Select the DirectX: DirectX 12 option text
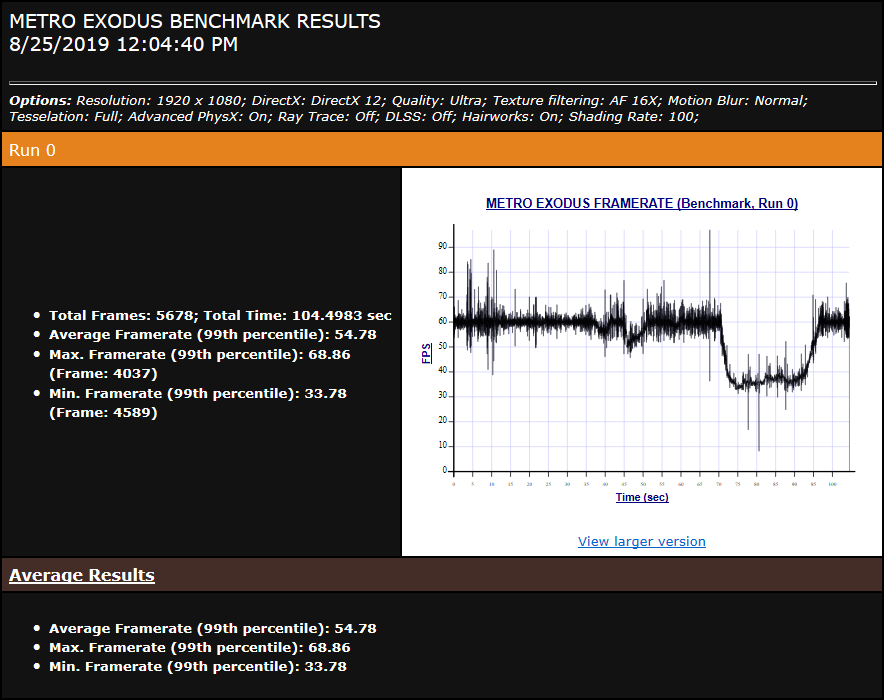This screenshot has height=700, width=884. (x=319, y=101)
